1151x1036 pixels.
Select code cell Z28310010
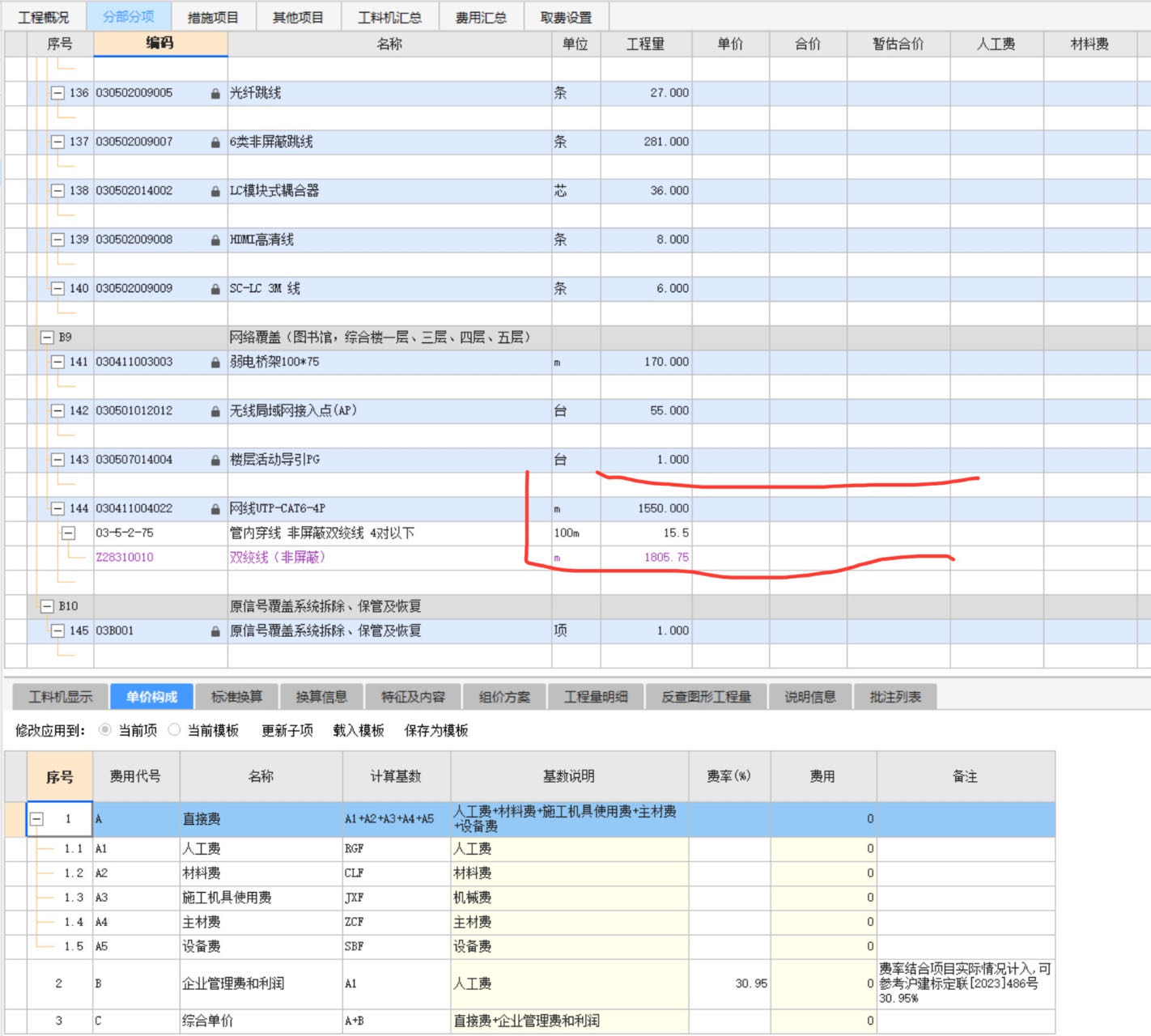pos(160,558)
